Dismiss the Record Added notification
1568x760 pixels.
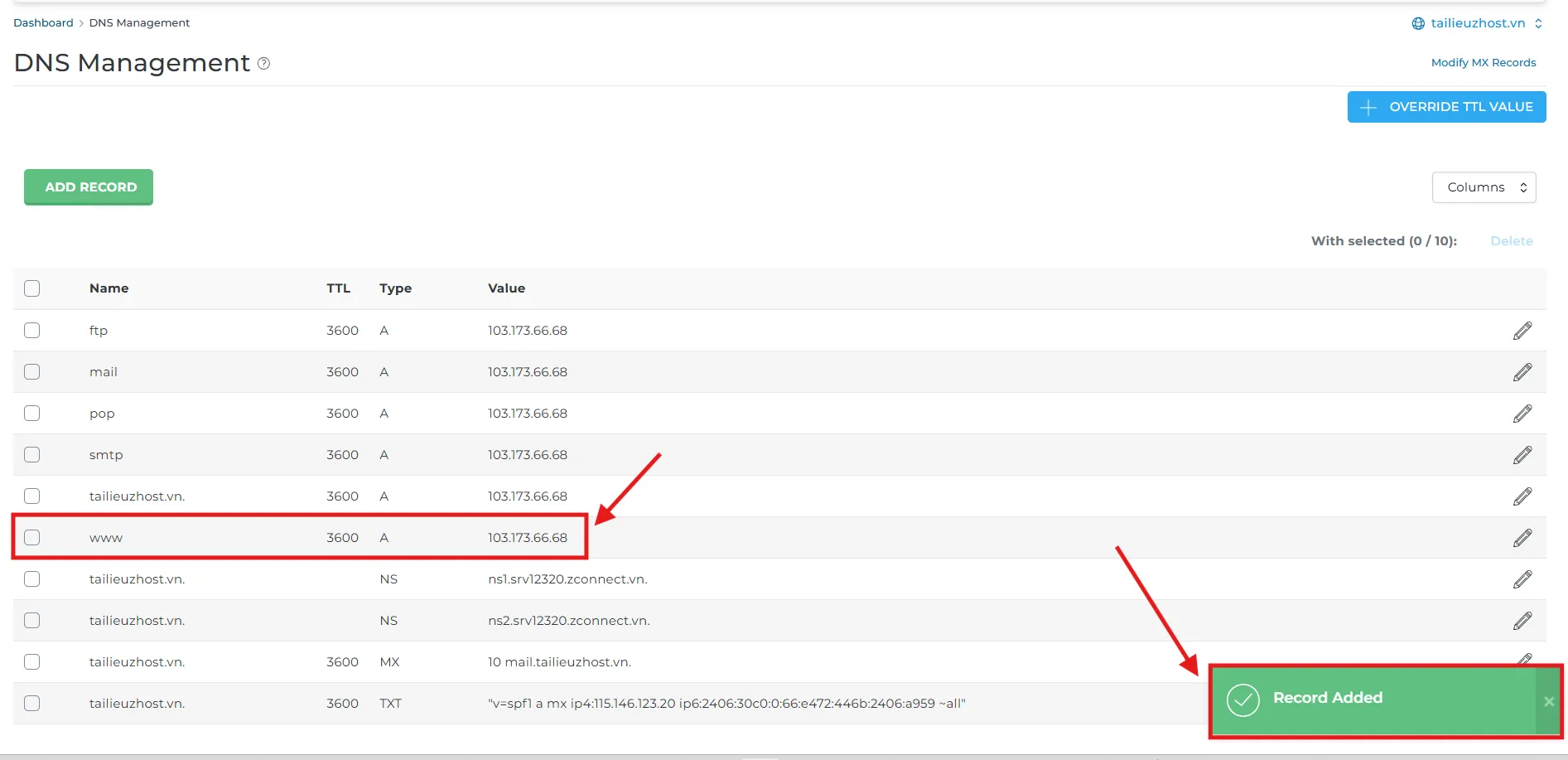(1548, 701)
